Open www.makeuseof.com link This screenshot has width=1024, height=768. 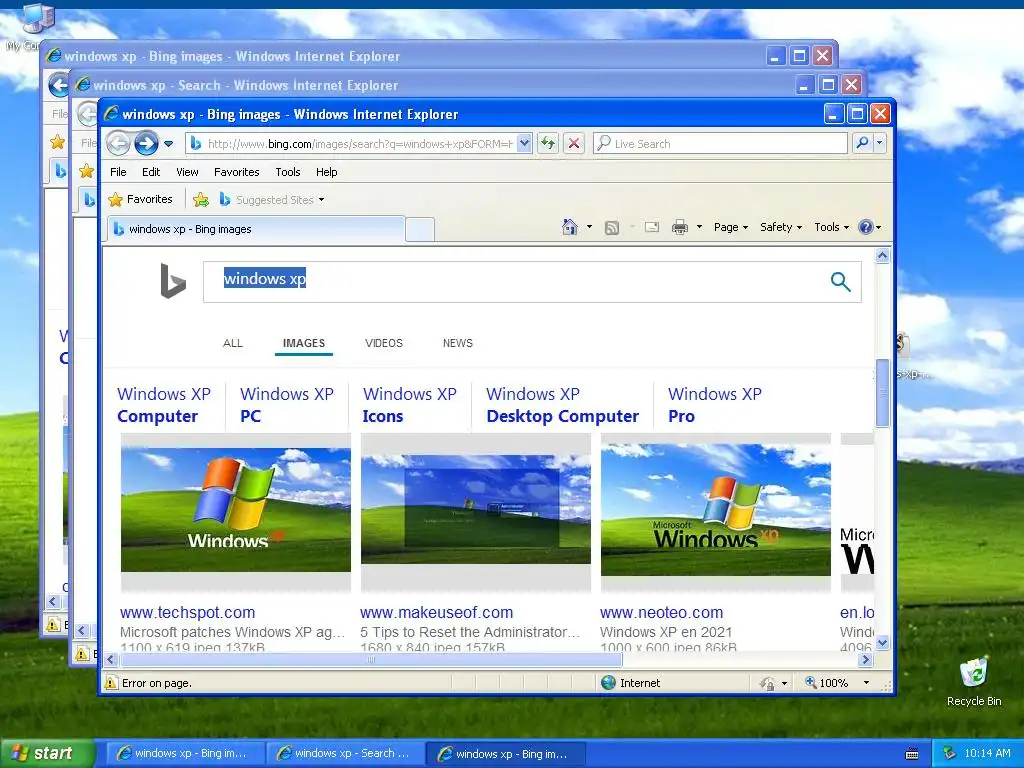(x=436, y=613)
